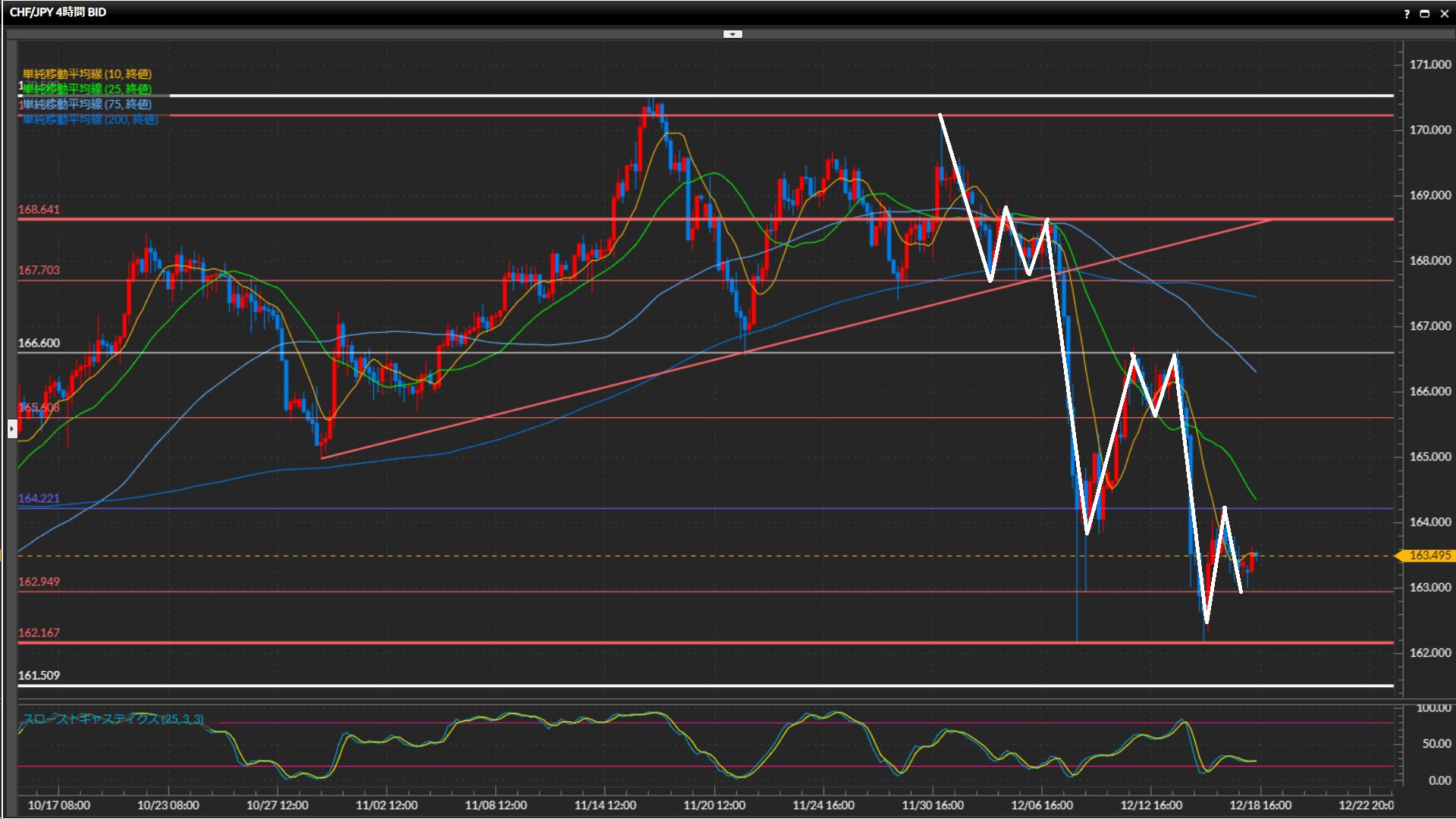Select the 200-period moving average label
Image resolution: width=1456 pixels, height=819 pixels.
[89, 119]
